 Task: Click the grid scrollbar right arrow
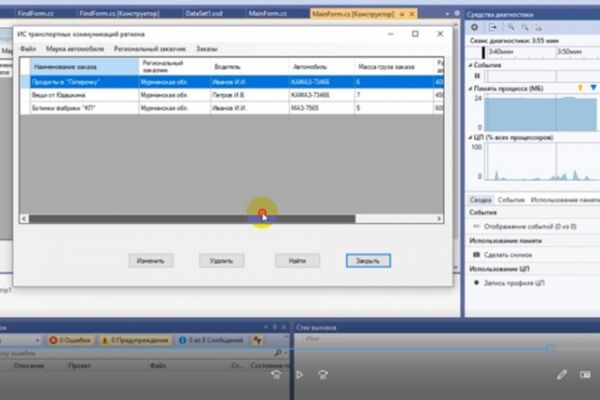(439, 219)
